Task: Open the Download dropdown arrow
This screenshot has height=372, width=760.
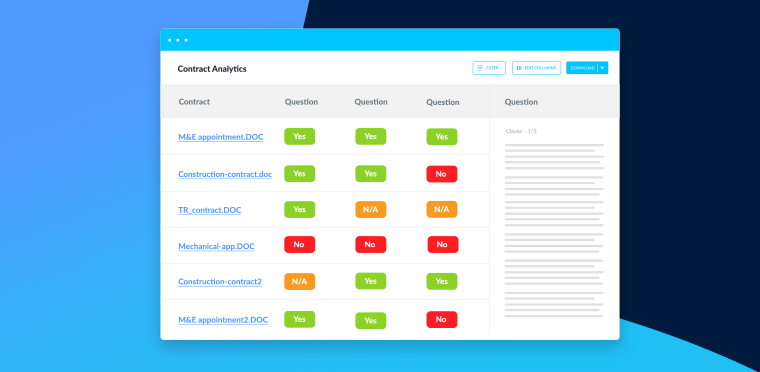Action: 602,68
